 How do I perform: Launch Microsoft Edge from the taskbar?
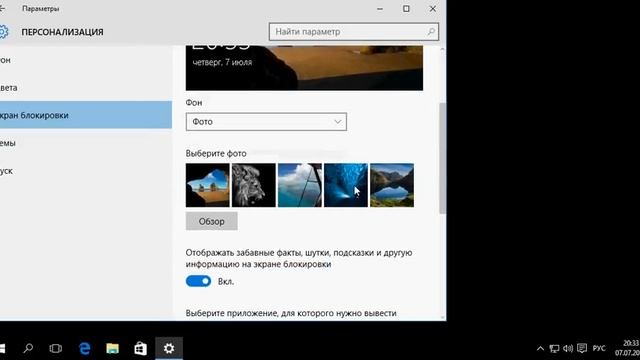(84, 348)
